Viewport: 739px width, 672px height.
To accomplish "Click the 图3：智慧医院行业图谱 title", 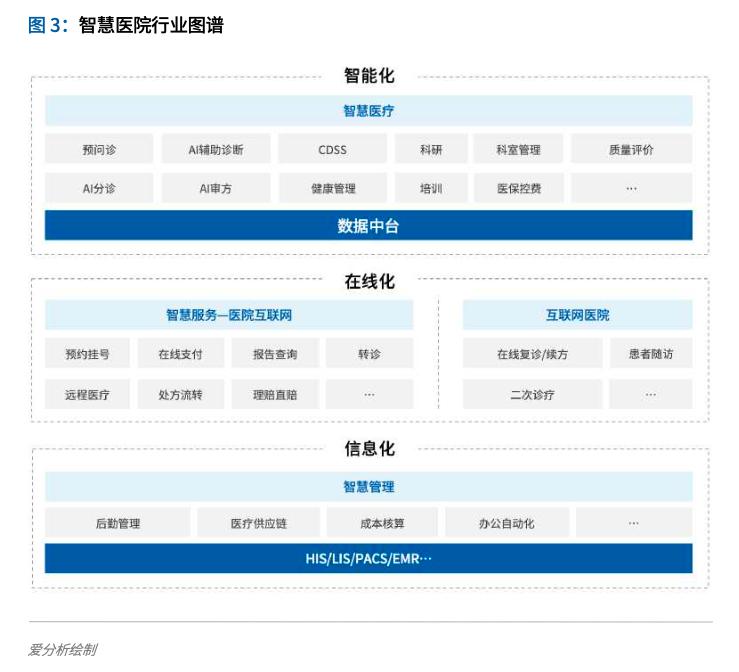I will click(125, 25).
